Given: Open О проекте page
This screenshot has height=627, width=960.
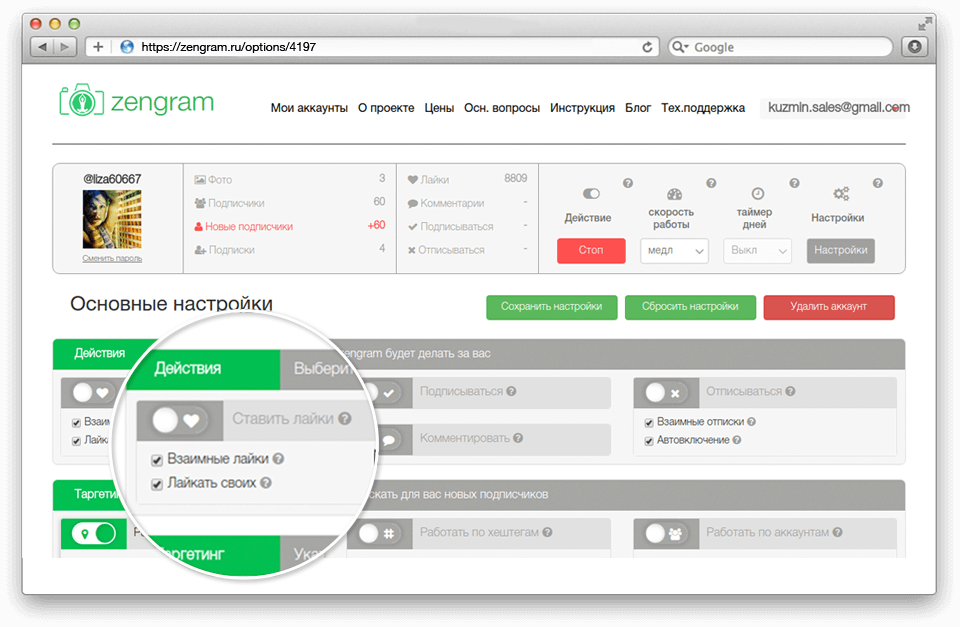Looking at the screenshot, I should click(x=386, y=108).
